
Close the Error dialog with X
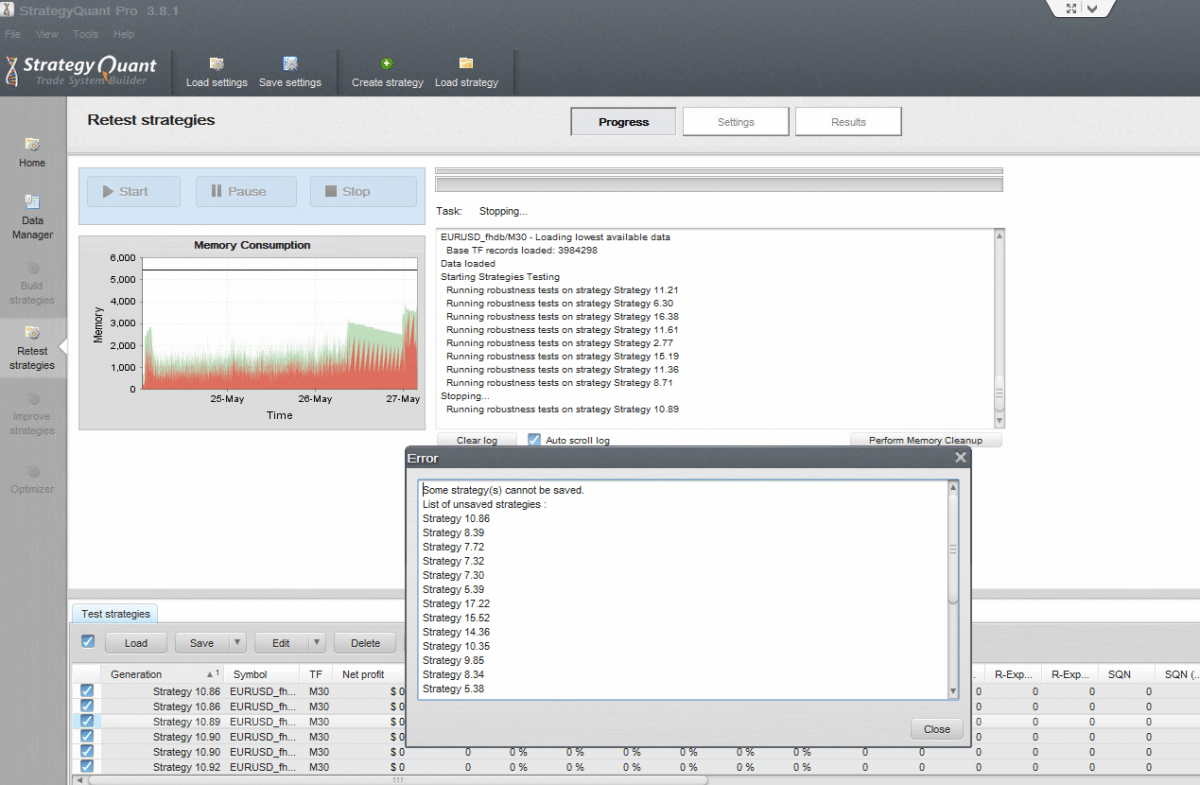pyautogui.click(x=960, y=457)
